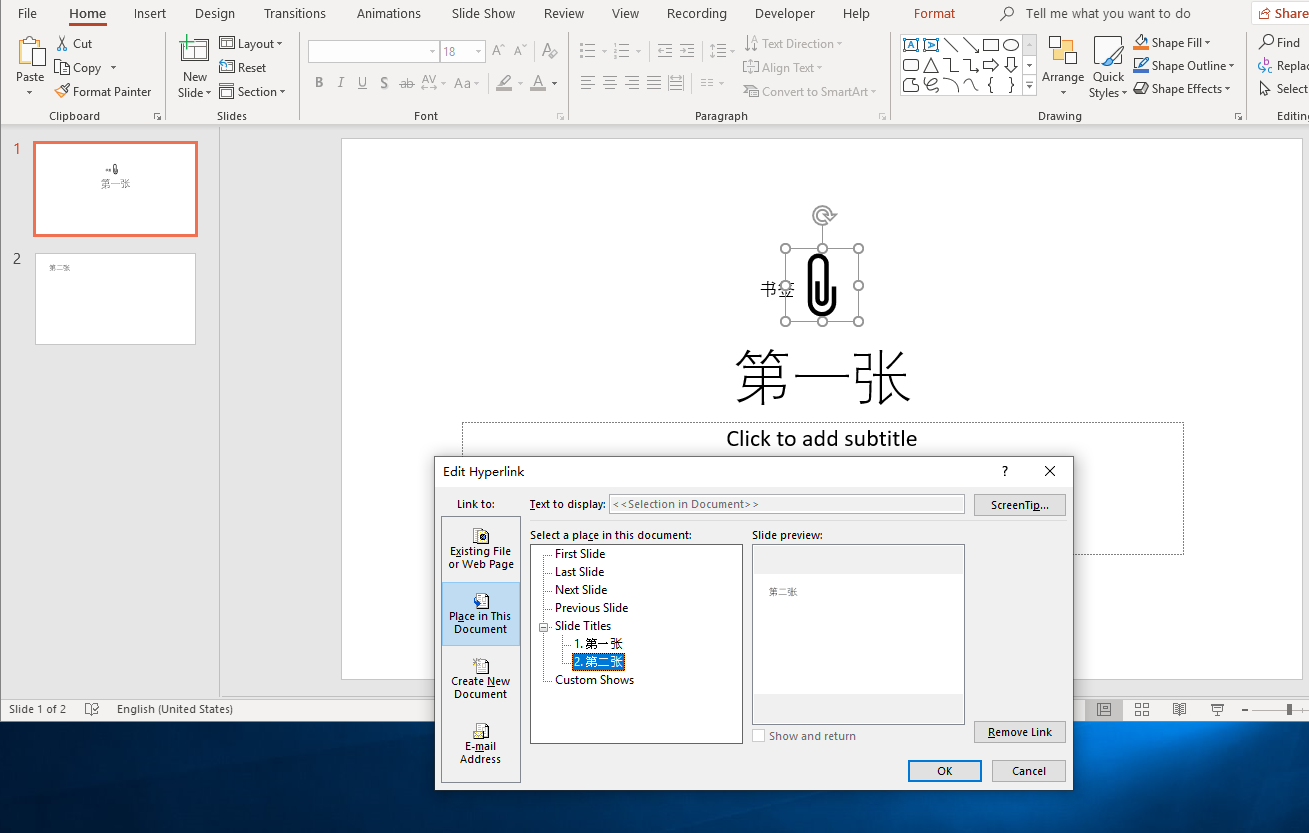Open the font color picker dropdown arrow

tap(554, 83)
